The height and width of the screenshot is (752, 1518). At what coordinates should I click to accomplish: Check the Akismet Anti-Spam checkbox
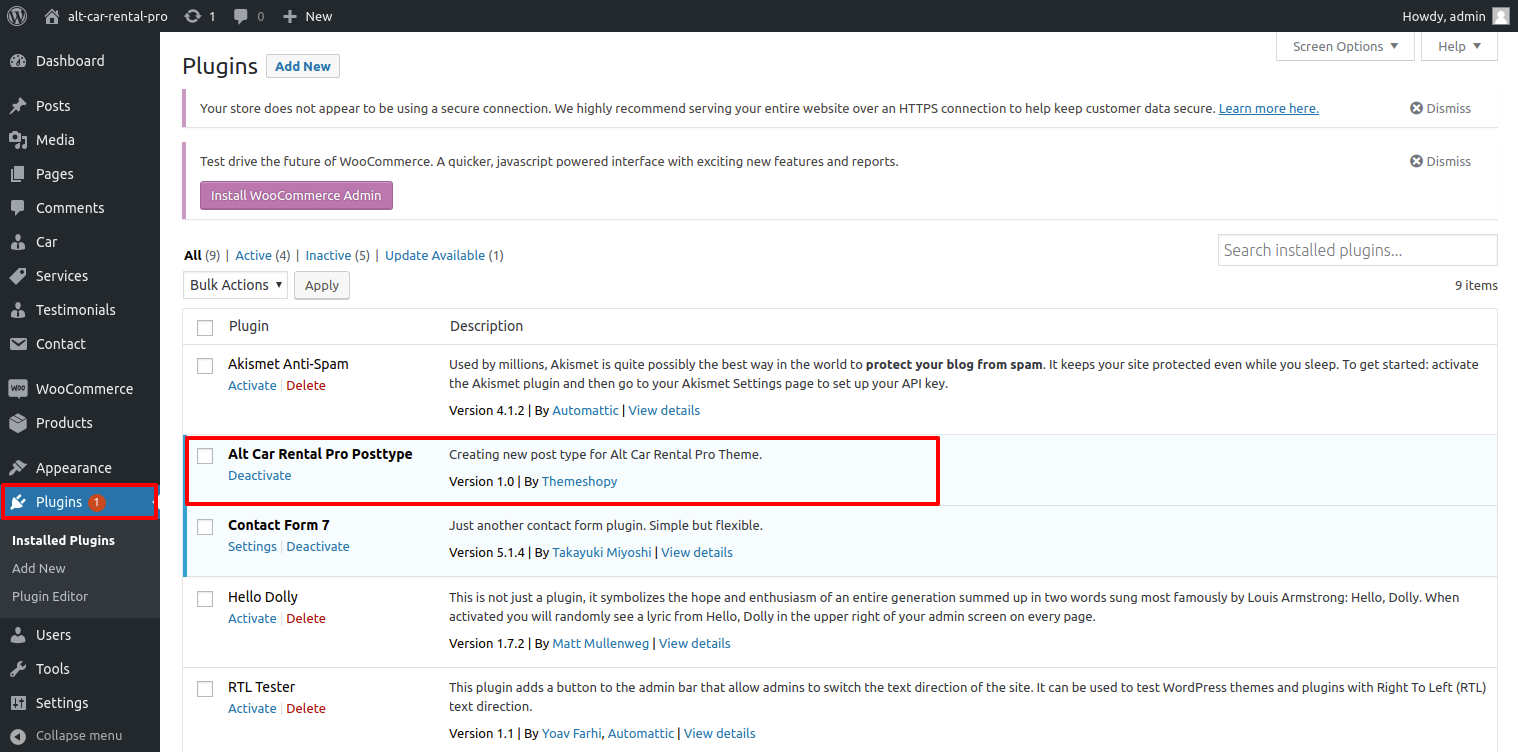(205, 366)
